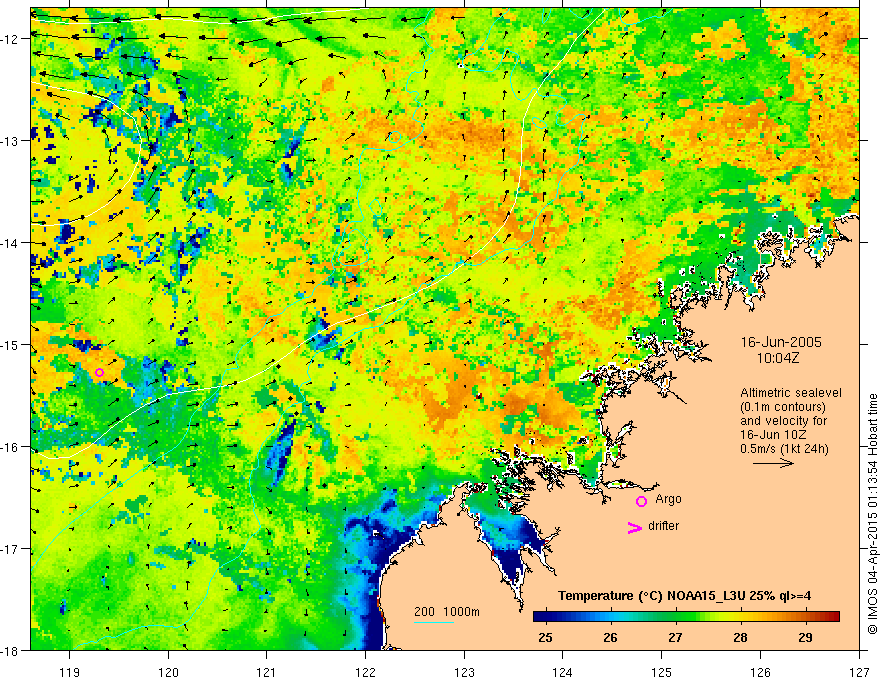Click the colorbar tick label '25'

point(545,638)
